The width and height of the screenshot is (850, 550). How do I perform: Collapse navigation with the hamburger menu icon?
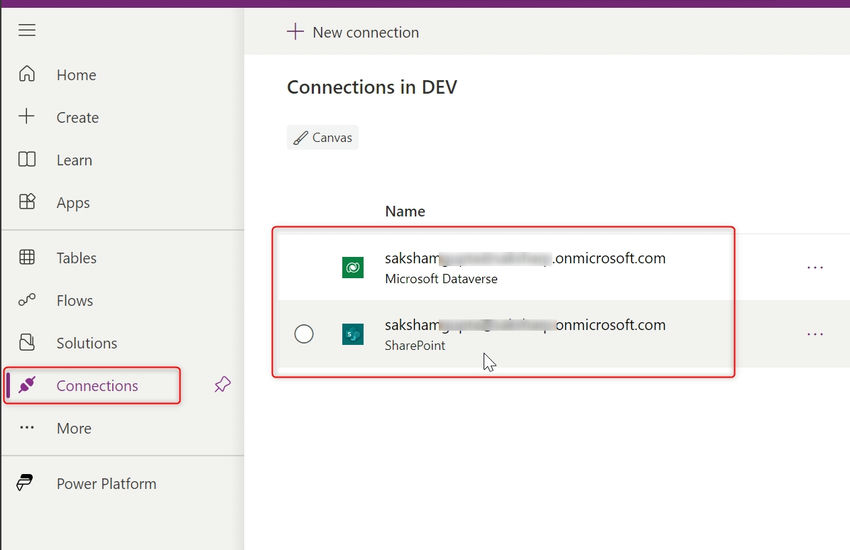tap(27, 30)
